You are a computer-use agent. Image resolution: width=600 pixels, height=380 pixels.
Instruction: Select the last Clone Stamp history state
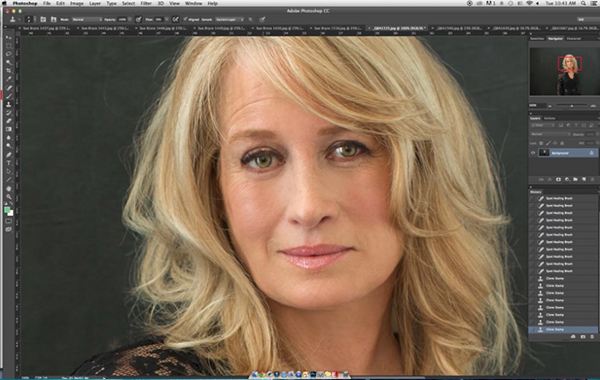pyautogui.click(x=563, y=329)
